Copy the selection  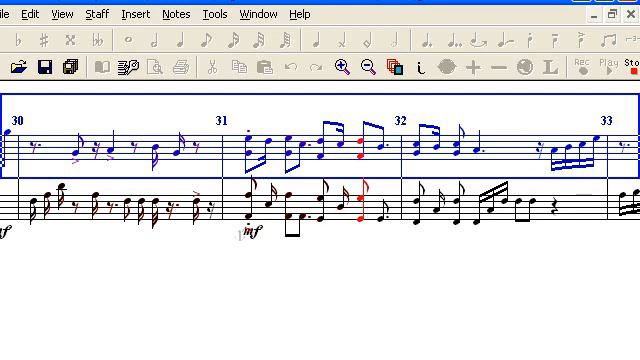pyautogui.click(x=239, y=67)
